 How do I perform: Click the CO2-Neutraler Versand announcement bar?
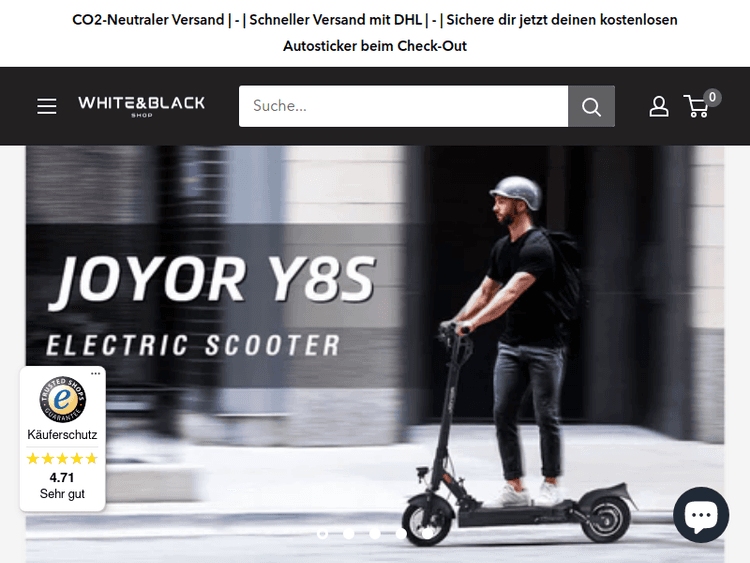375,33
